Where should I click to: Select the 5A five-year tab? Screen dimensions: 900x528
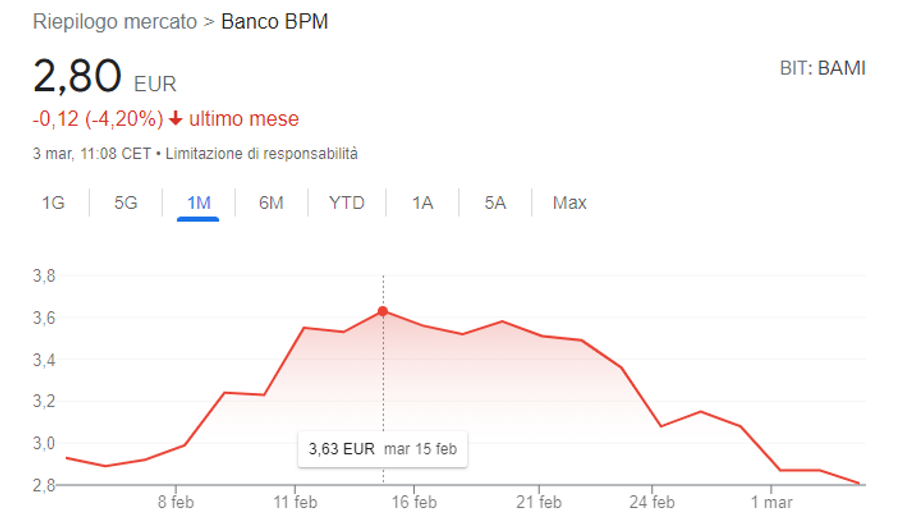pyautogui.click(x=495, y=203)
